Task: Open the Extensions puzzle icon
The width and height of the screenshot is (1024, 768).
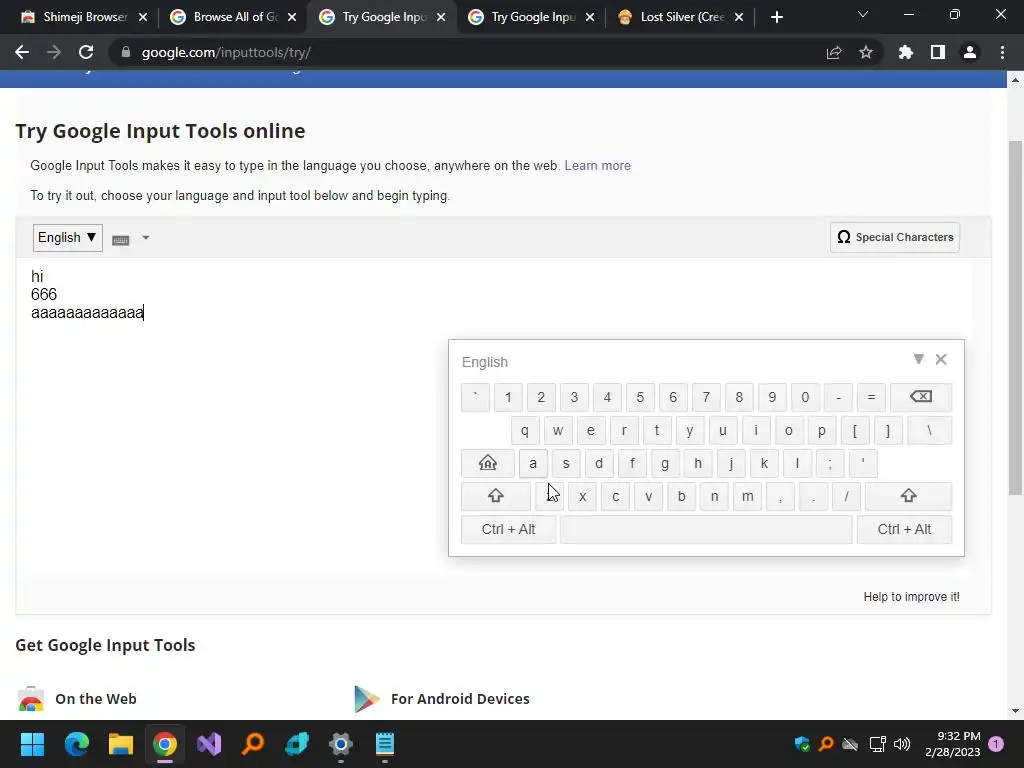Action: point(906,52)
